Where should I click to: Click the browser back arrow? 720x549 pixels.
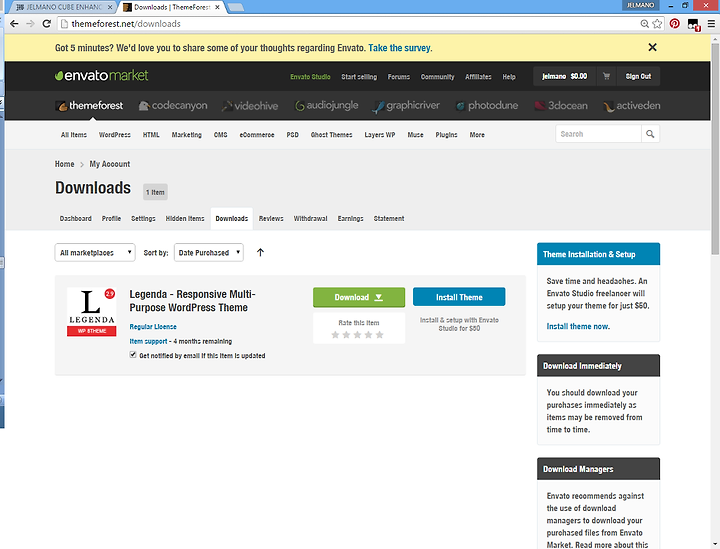tap(14, 24)
